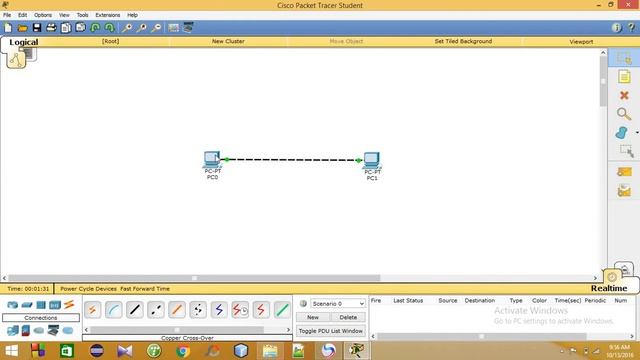Click PC0 device on the workspace
This screenshot has width=640, height=360.
click(x=212, y=160)
